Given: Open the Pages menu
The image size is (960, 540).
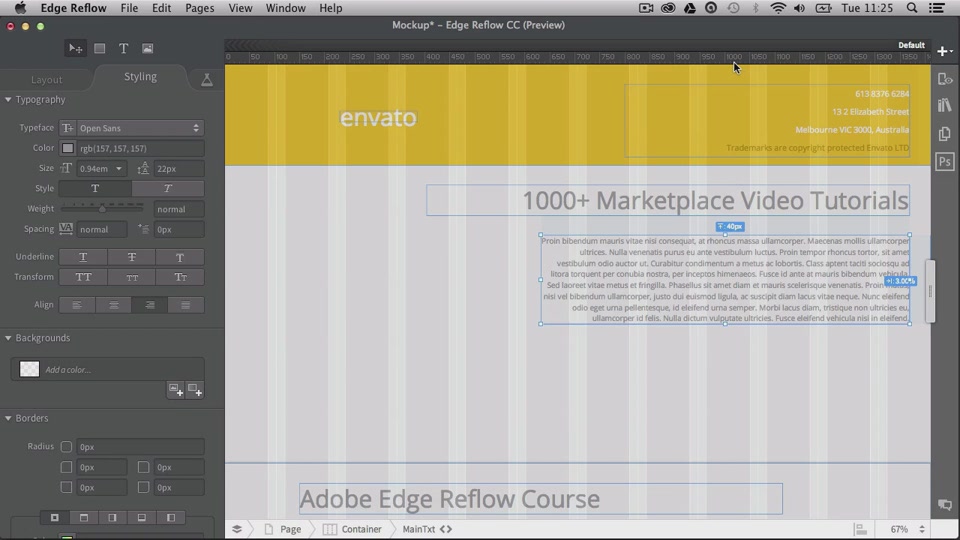Looking at the screenshot, I should point(200,8).
